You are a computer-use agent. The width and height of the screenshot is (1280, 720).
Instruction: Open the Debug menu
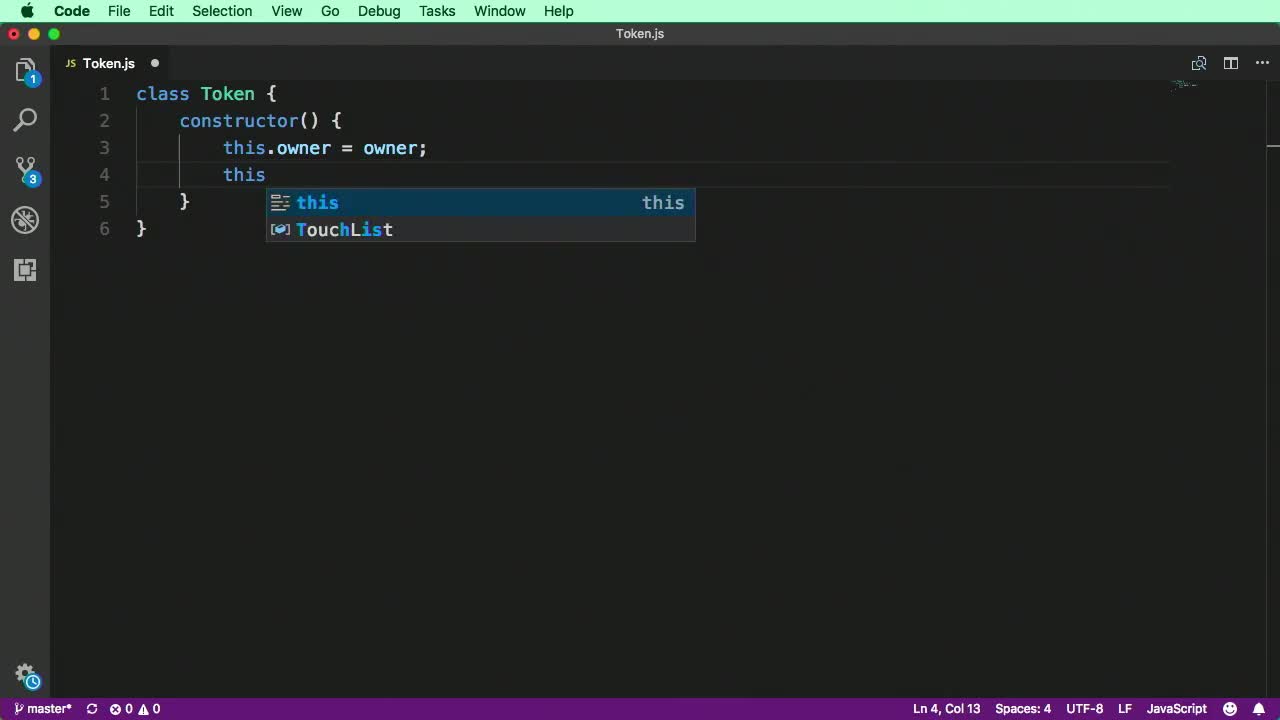[379, 11]
